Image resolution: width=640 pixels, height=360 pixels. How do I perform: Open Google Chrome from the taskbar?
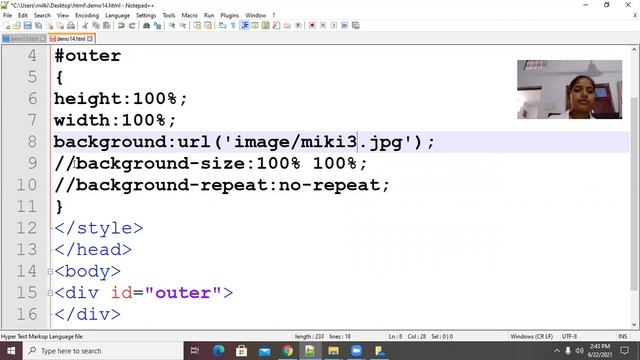(x=287, y=351)
